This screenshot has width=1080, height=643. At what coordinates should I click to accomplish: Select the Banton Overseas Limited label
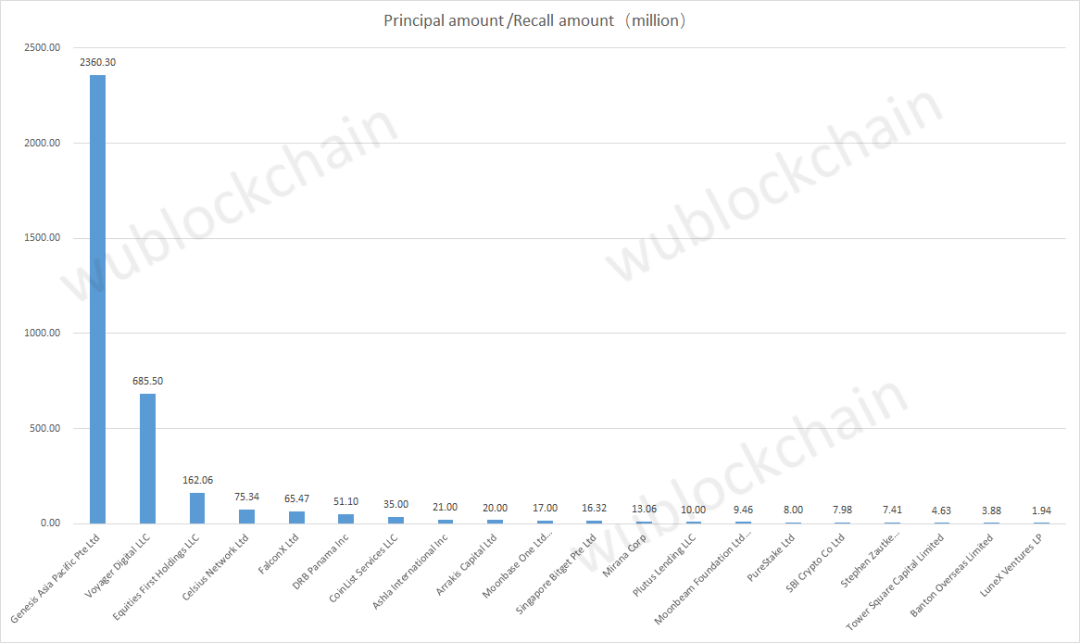click(951, 575)
